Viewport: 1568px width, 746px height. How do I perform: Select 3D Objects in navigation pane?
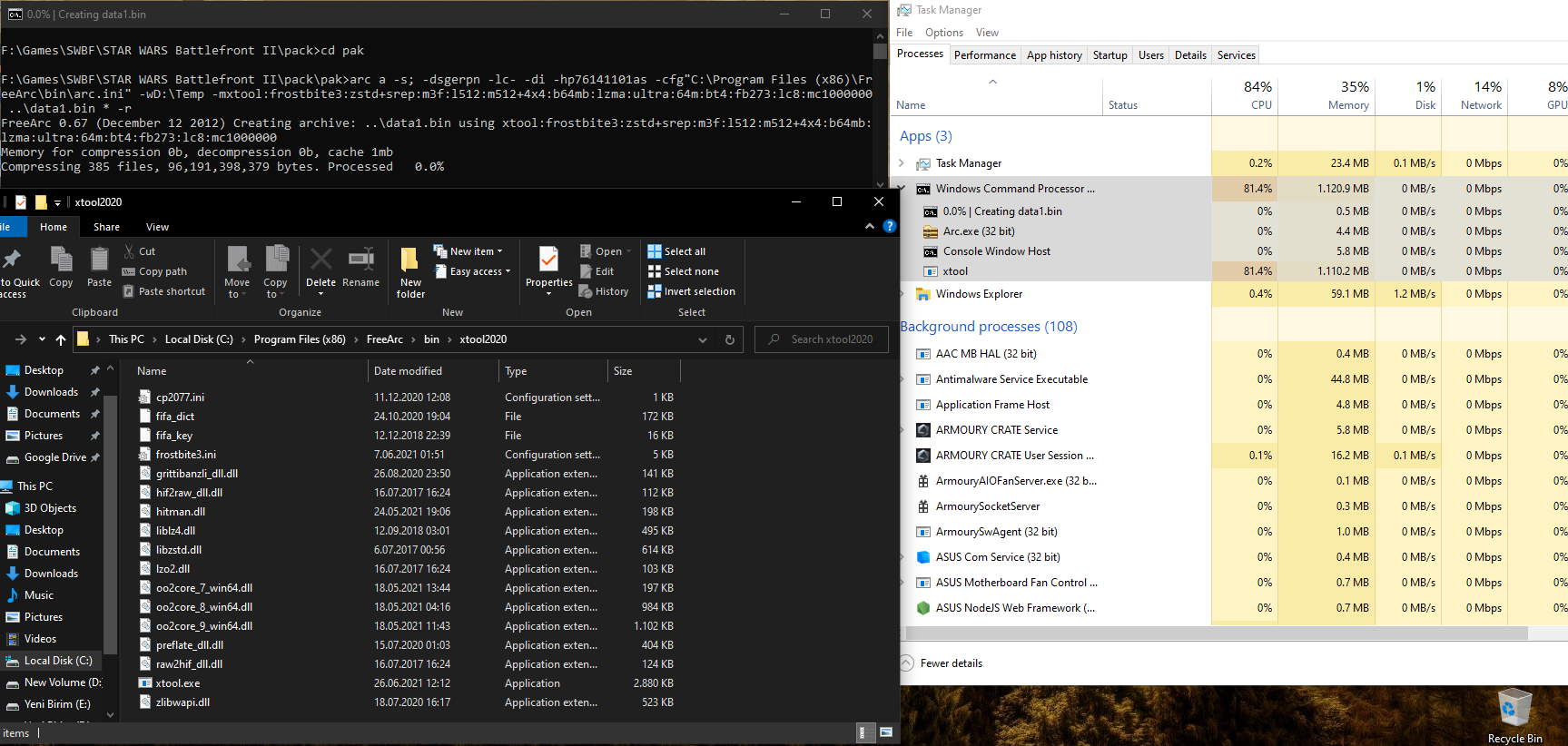tap(50, 508)
